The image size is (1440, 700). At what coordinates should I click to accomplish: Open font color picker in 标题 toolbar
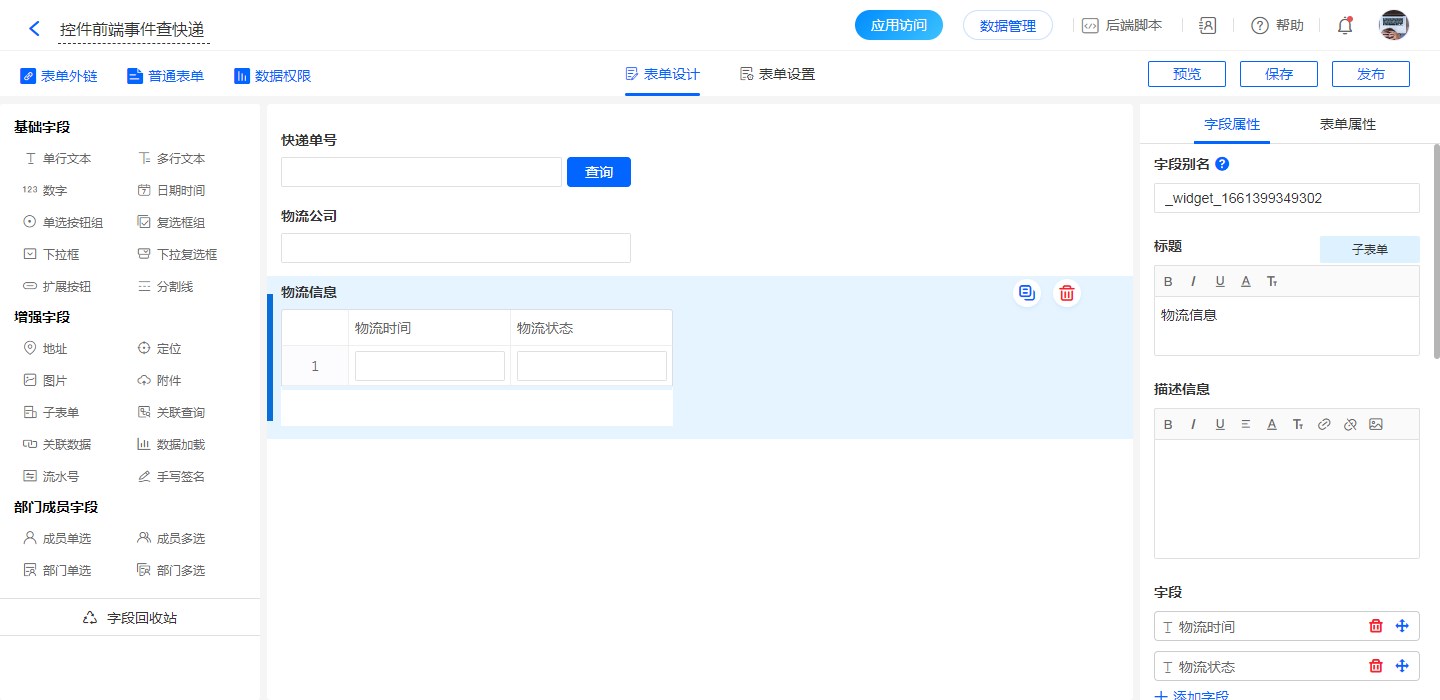(x=1246, y=281)
